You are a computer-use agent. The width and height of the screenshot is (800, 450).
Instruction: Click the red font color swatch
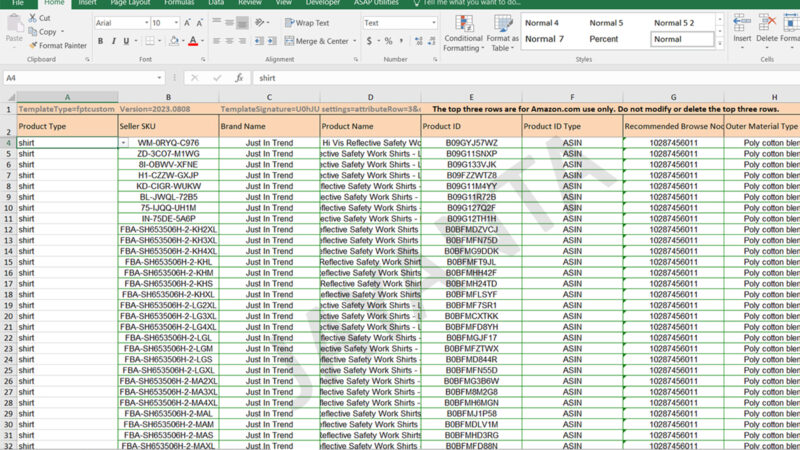coord(193,41)
